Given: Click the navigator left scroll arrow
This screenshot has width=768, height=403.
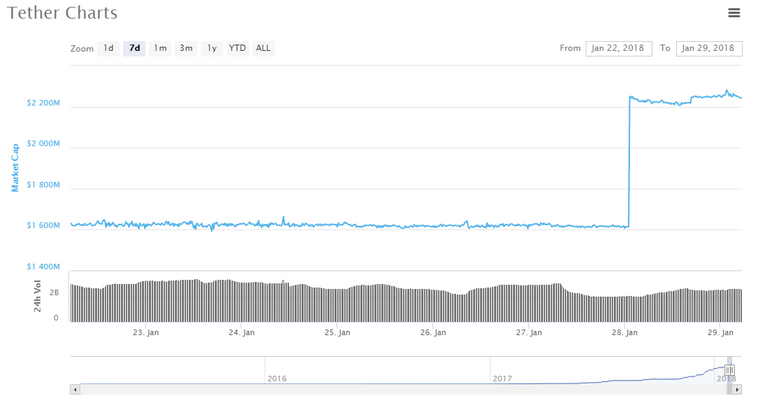Looking at the screenshot, I should [x=75, y=390].
